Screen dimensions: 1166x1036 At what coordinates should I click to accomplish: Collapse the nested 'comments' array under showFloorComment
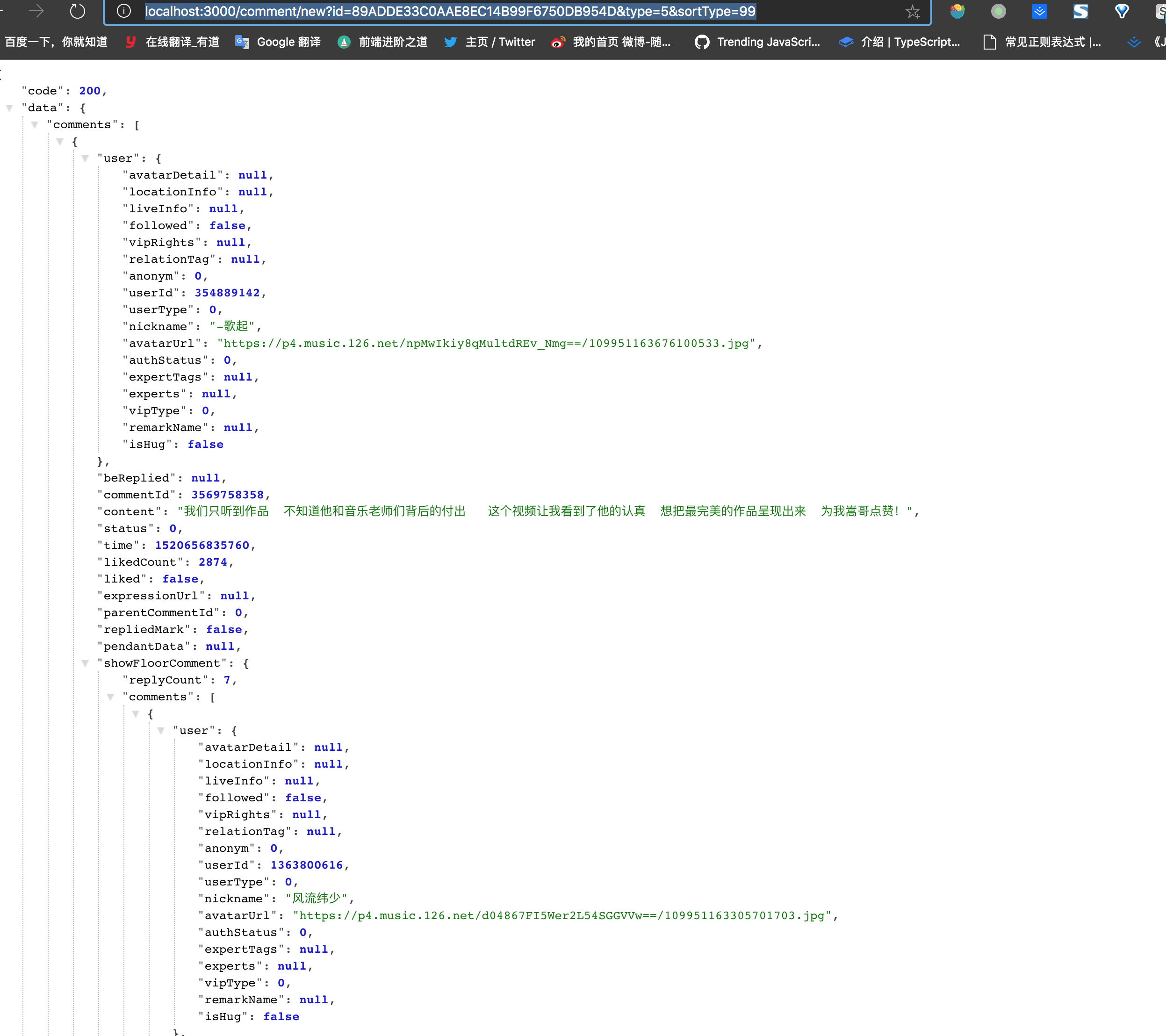(x=111, y=697)
